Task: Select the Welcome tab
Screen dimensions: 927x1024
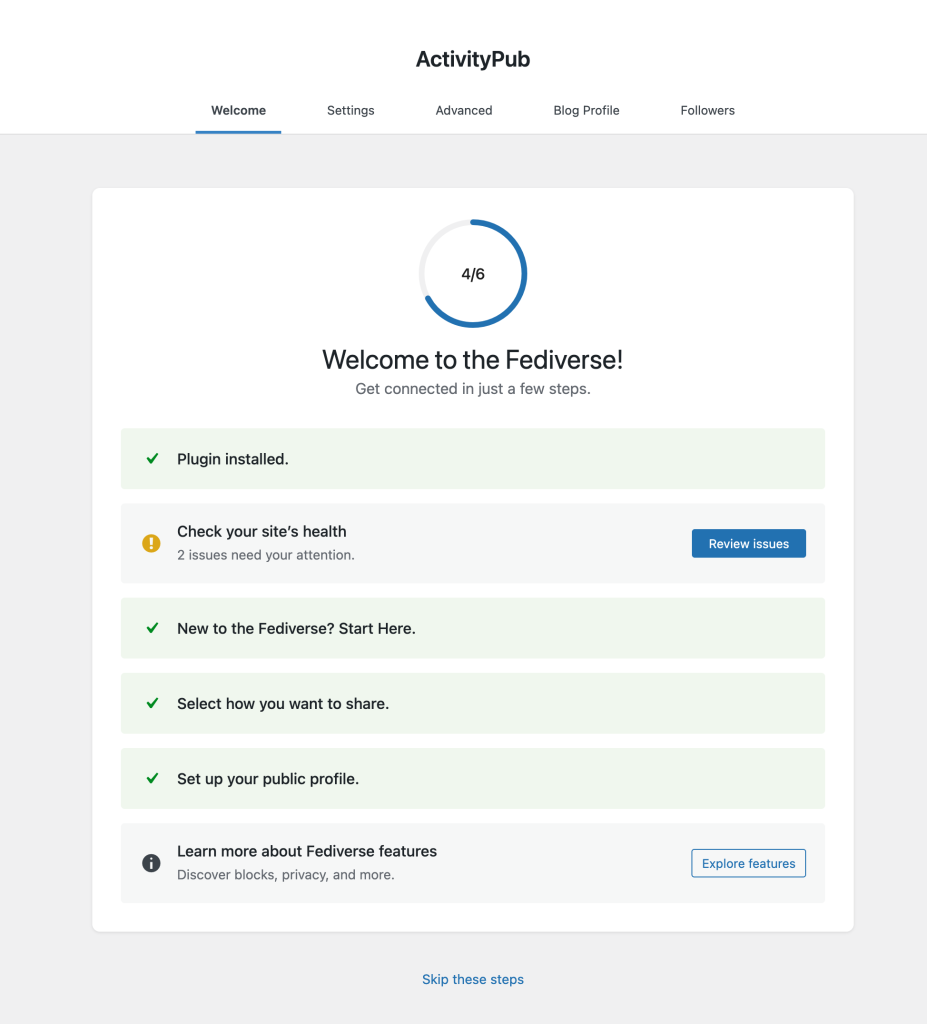Action: [x=238, y=110]
